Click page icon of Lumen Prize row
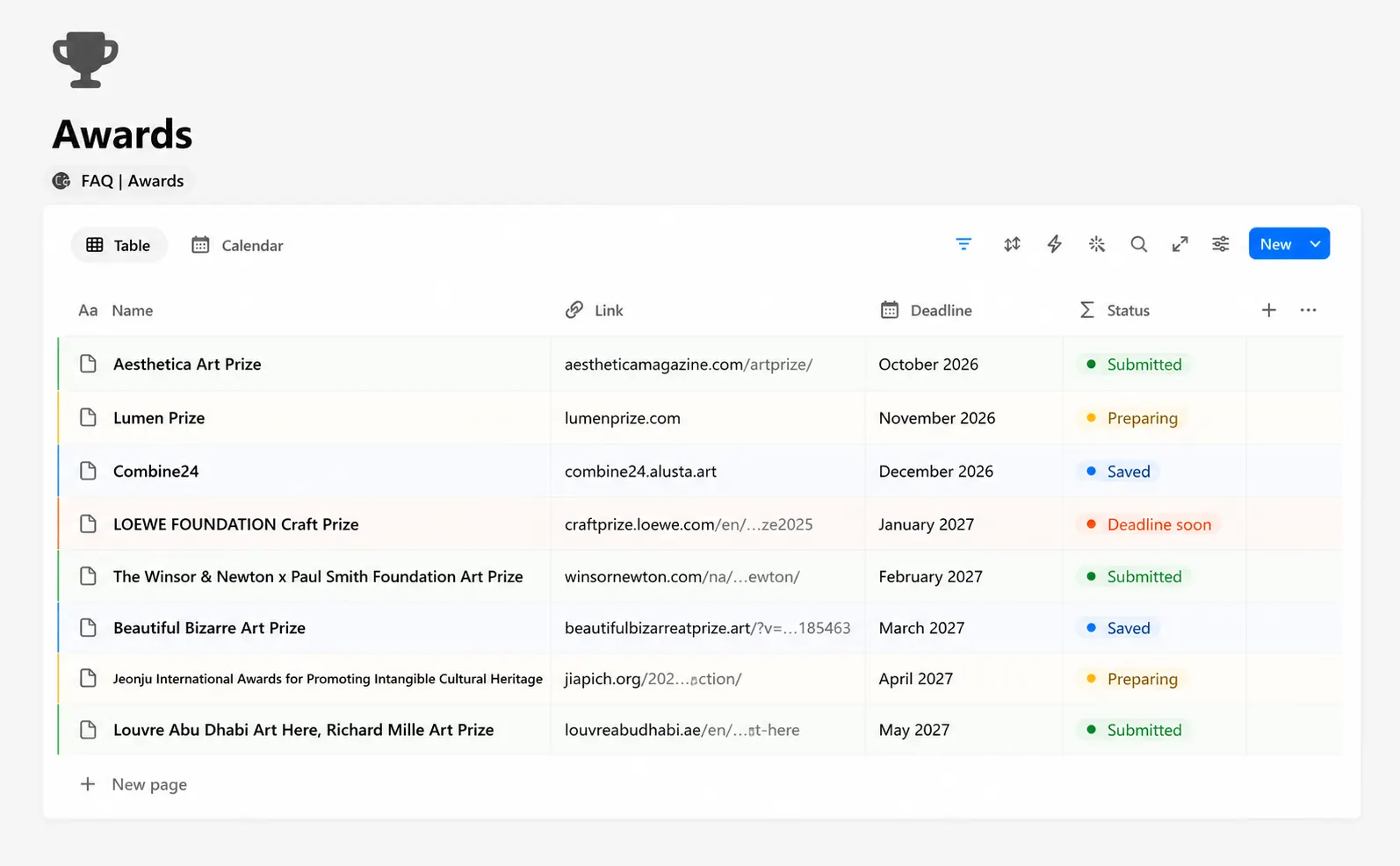The image size is (1400, 866). pyautogui.click(x=88, y=417)
